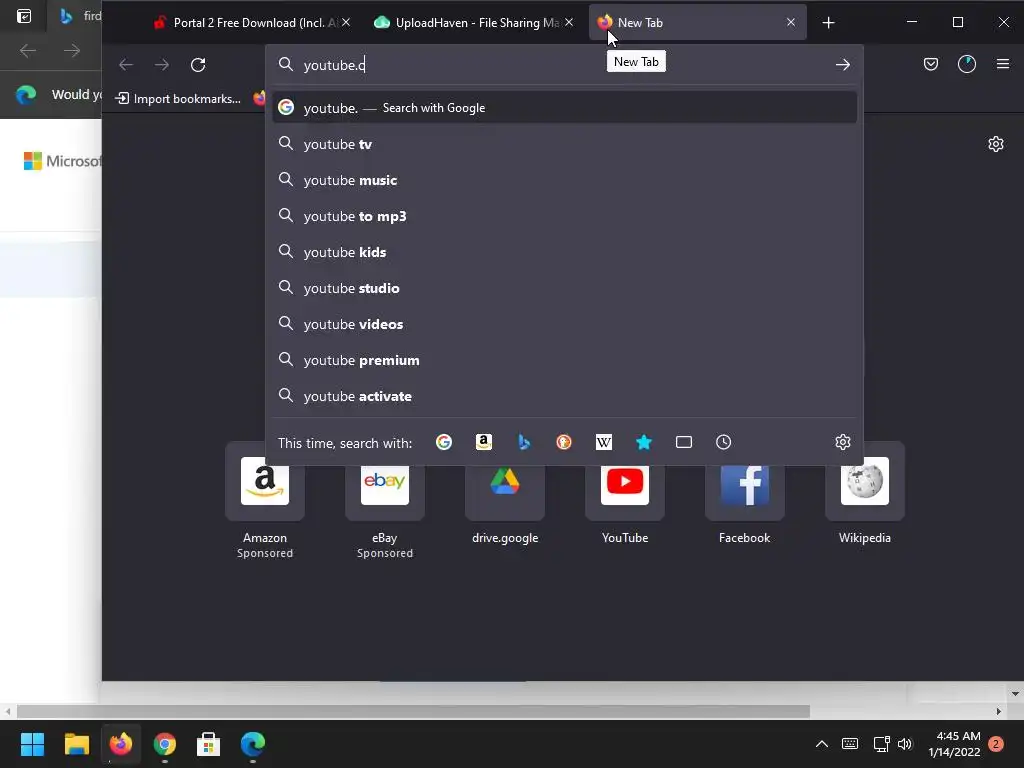Image resolution: width=1024 pixels, height=768 pixels.
Task: Open File Explorer from the taskbar
Action: tap(76, 744)
